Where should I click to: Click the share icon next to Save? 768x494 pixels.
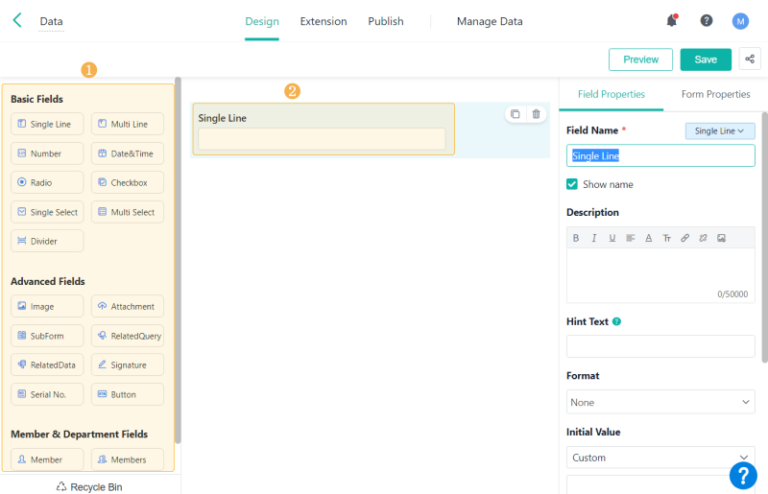coord(749,59)
